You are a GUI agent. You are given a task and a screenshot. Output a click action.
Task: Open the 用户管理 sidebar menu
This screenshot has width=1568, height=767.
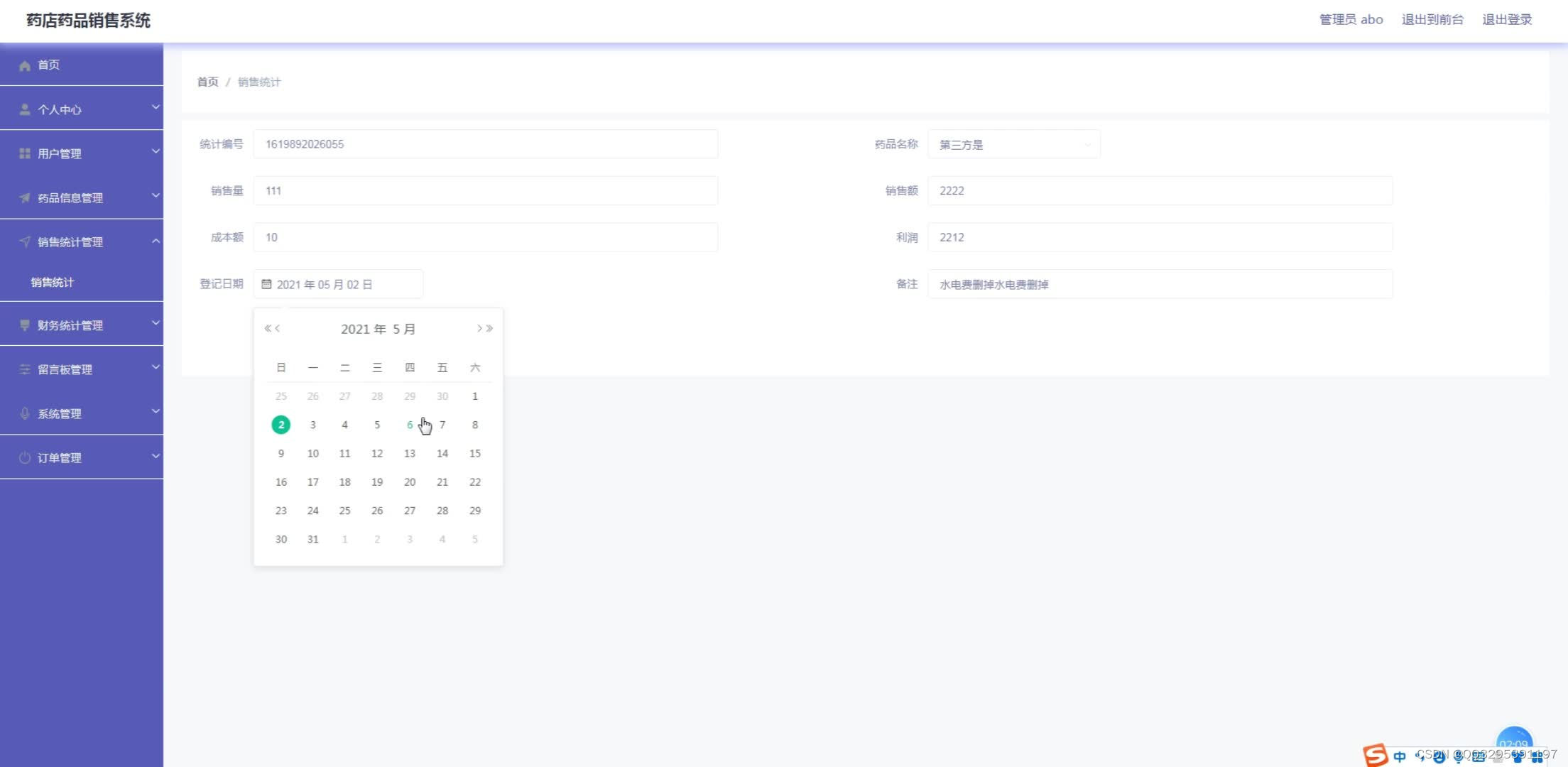pyautogui.click(x=82, y=153)
